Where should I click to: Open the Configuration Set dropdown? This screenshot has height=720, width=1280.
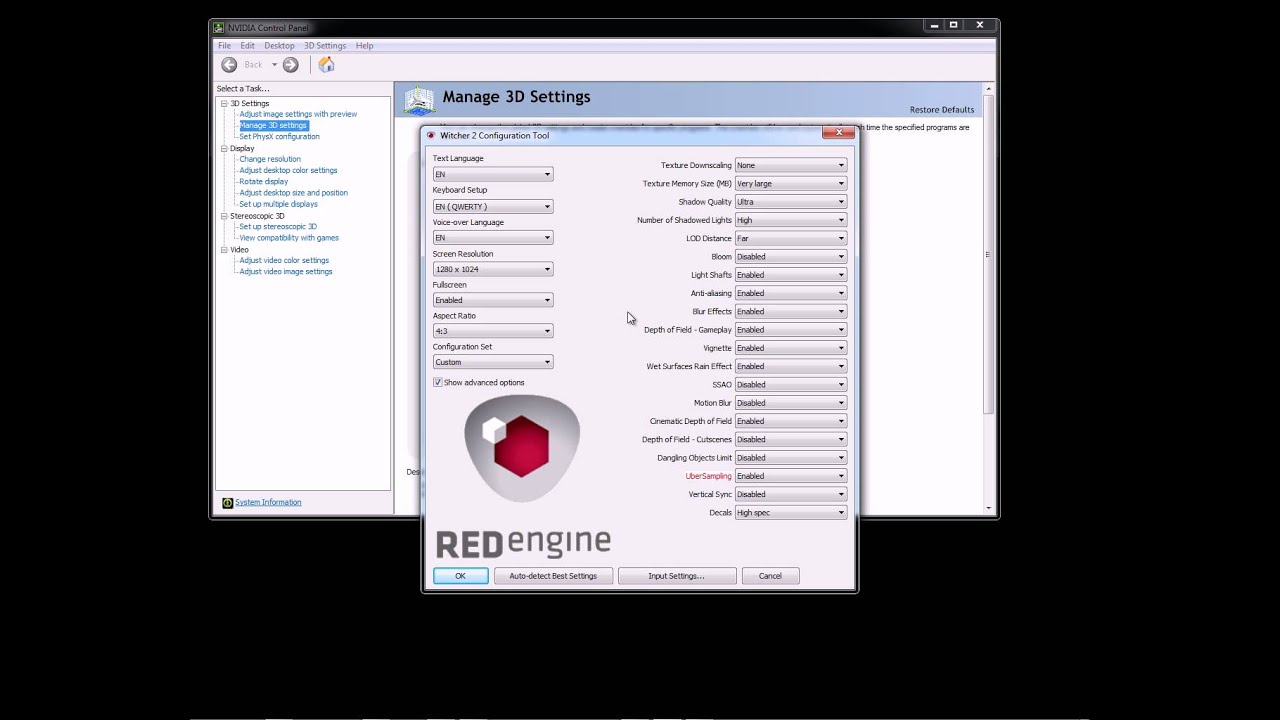point(493,362)
